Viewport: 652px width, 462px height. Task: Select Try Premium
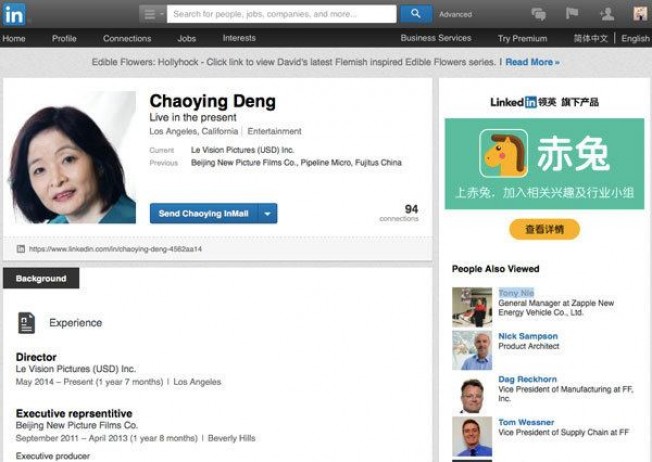click(523, 39)
